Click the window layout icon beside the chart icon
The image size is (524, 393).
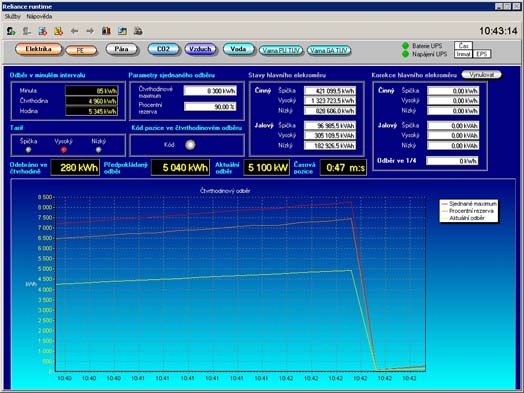[x=122, y=31]
